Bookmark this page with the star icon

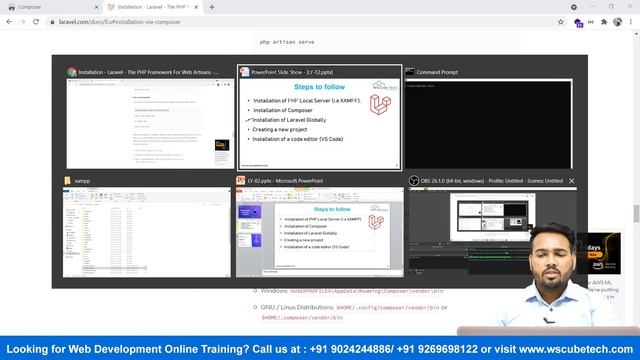(x=561, y=22)
